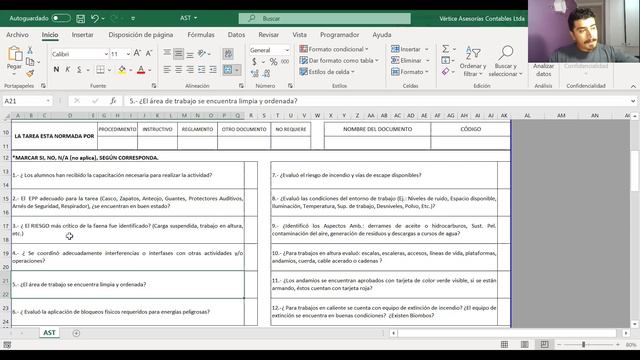640x360 pixels.
Task: Toggle Italic (K) formatting
Action: [68, 70]
